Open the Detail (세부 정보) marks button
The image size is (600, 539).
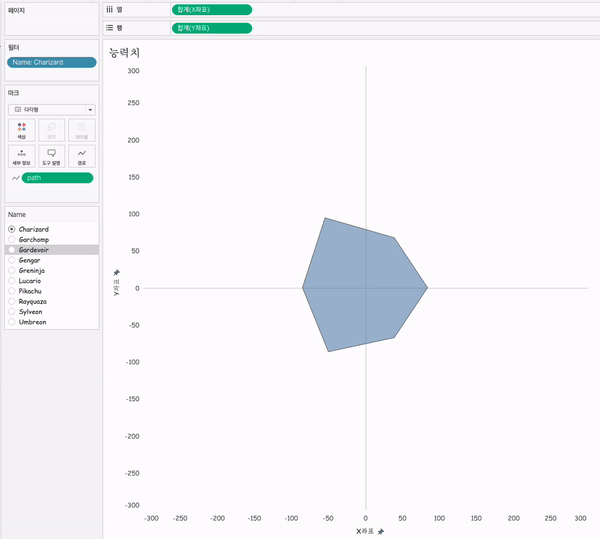point(22,156)
